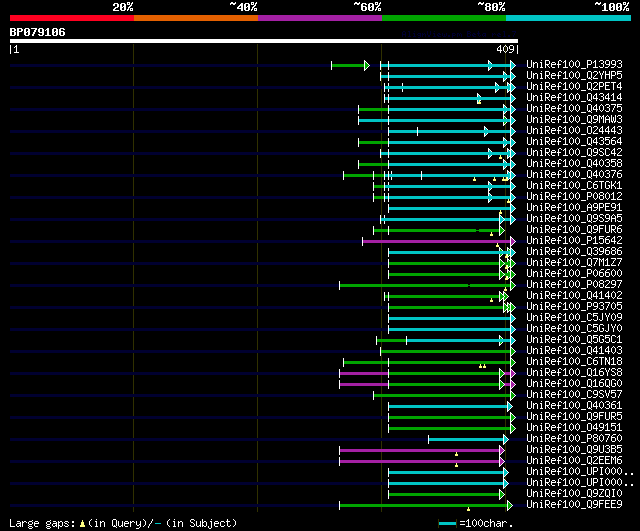The image size is (640, 531).
Task: Select the UniRef100_Q9ZQI0 label
Action: click(x=574, y=494)
